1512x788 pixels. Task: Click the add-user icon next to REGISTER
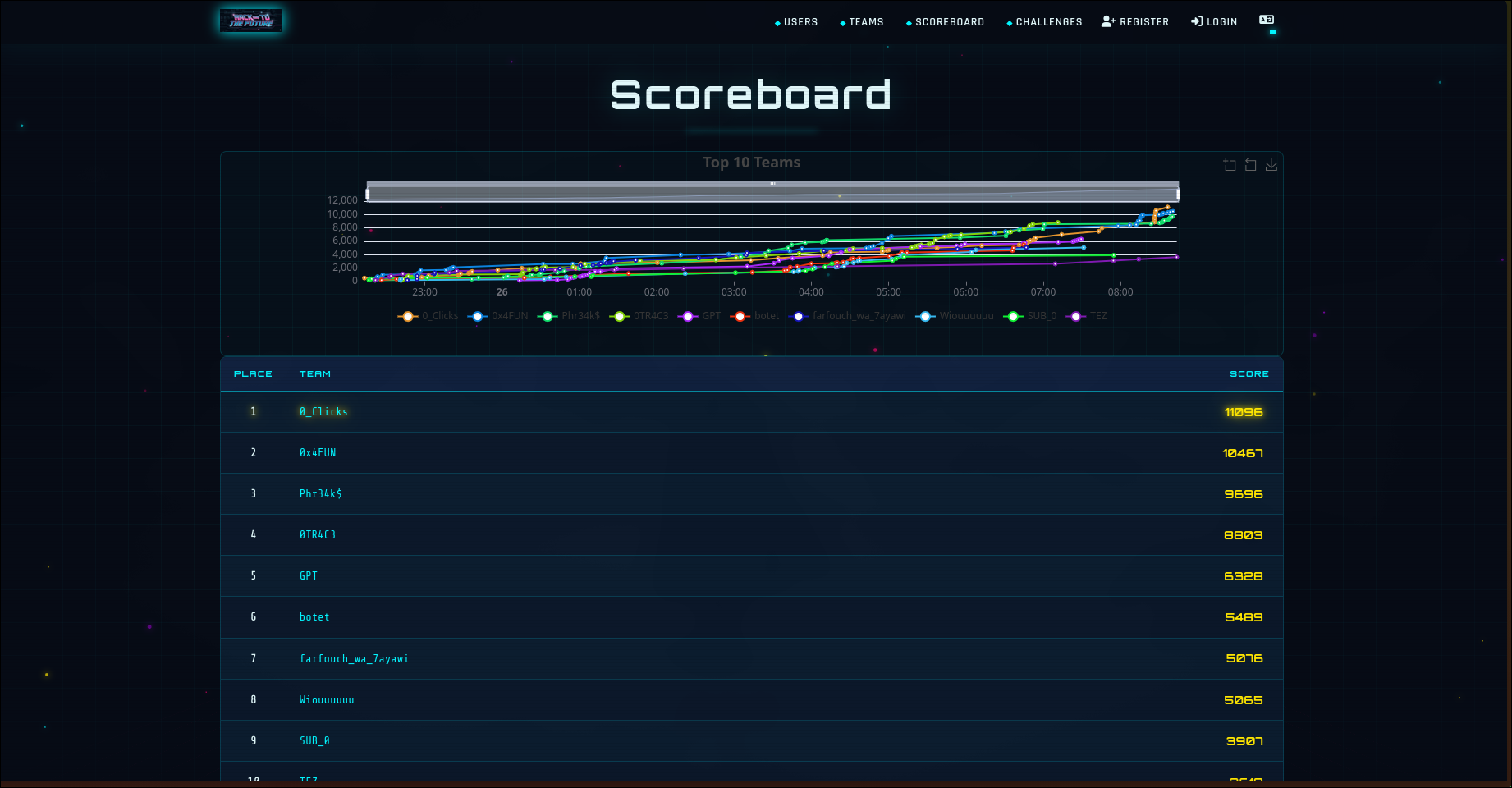coord(1107,21)
